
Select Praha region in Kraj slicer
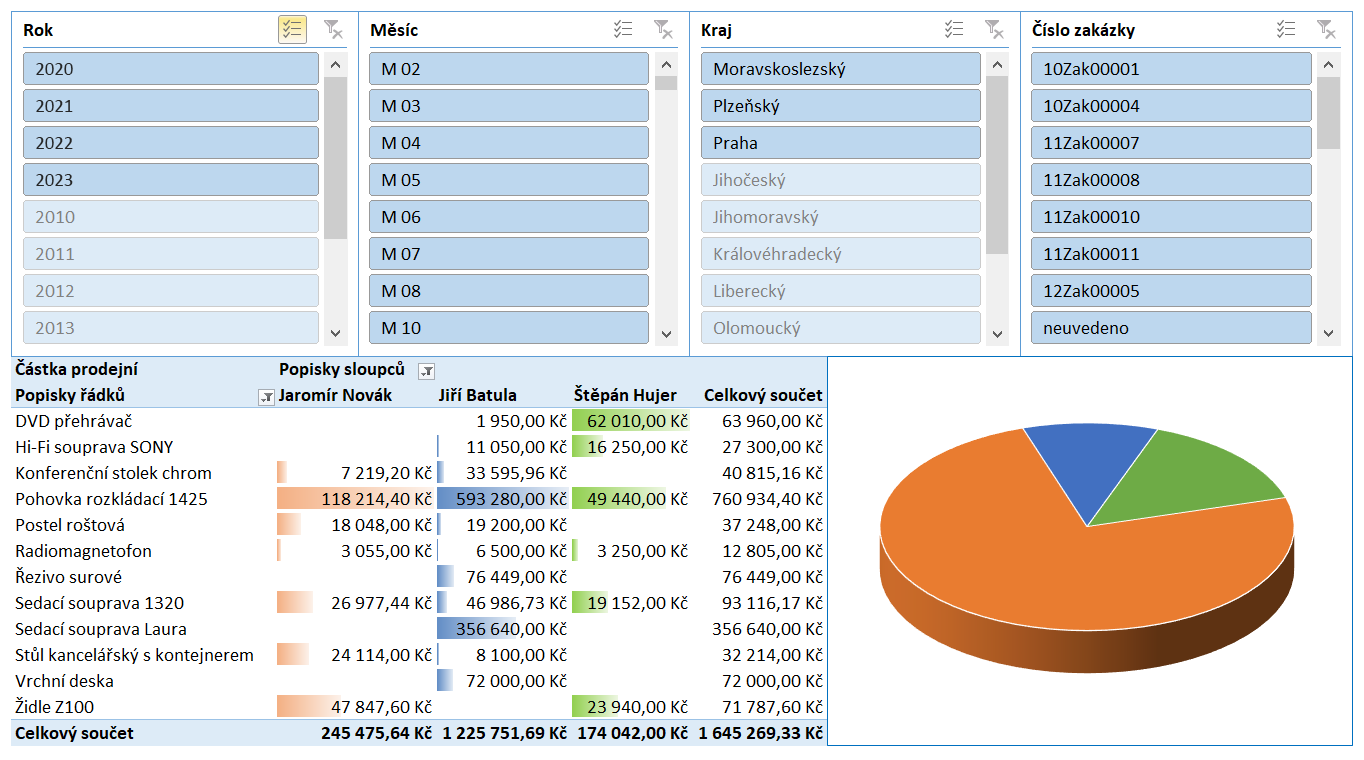tap(841, 143)
